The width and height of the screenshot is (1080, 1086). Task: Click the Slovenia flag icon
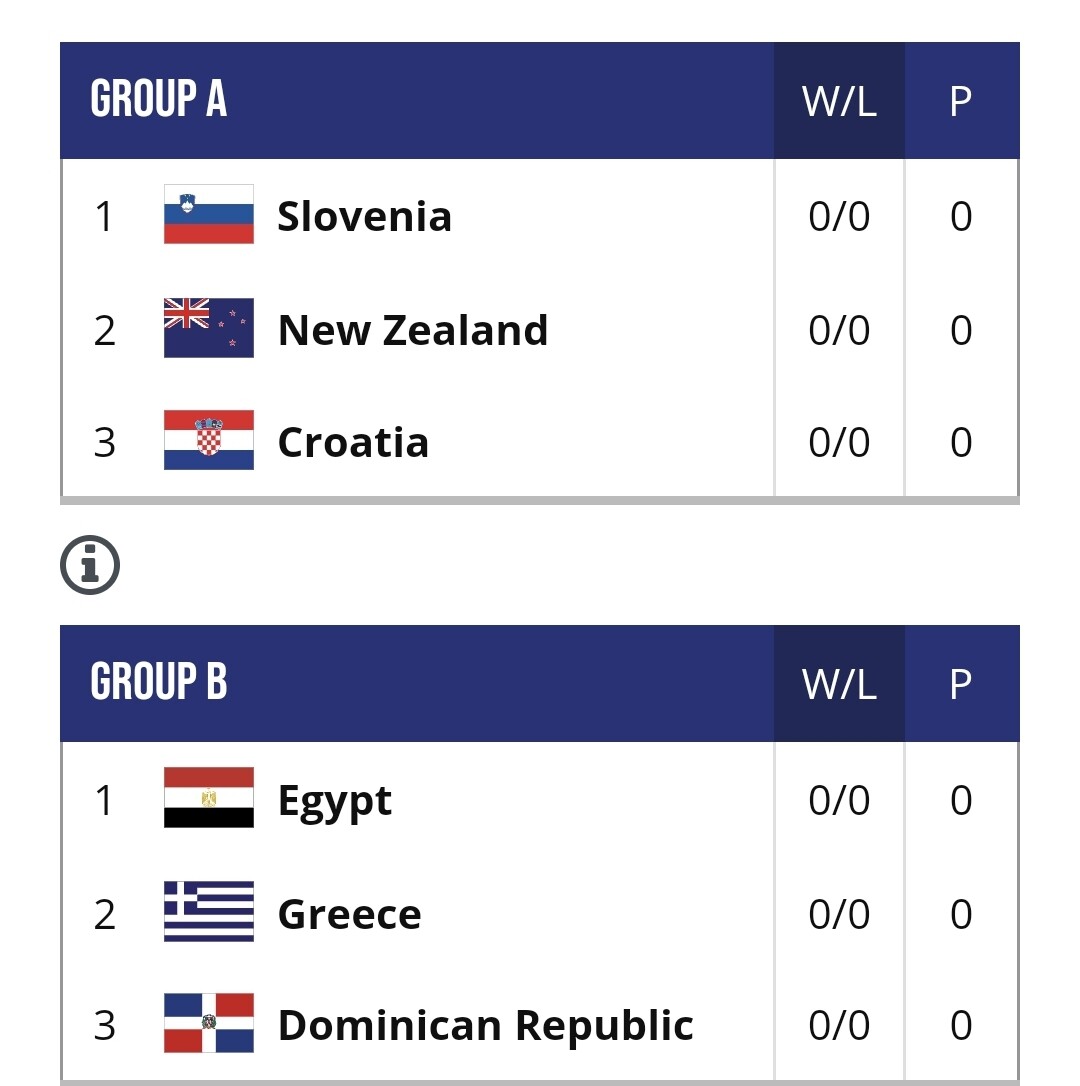point(208,215)
